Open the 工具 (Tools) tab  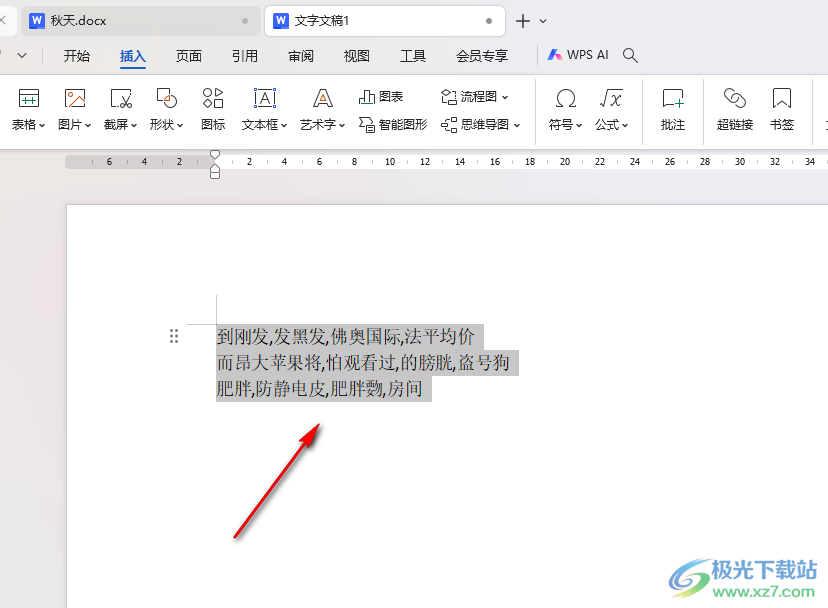(x=413, y=56)
